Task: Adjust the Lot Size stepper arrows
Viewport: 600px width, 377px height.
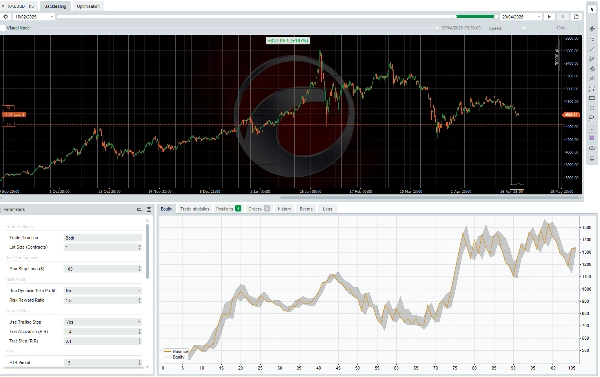Action: click(139, 247)
